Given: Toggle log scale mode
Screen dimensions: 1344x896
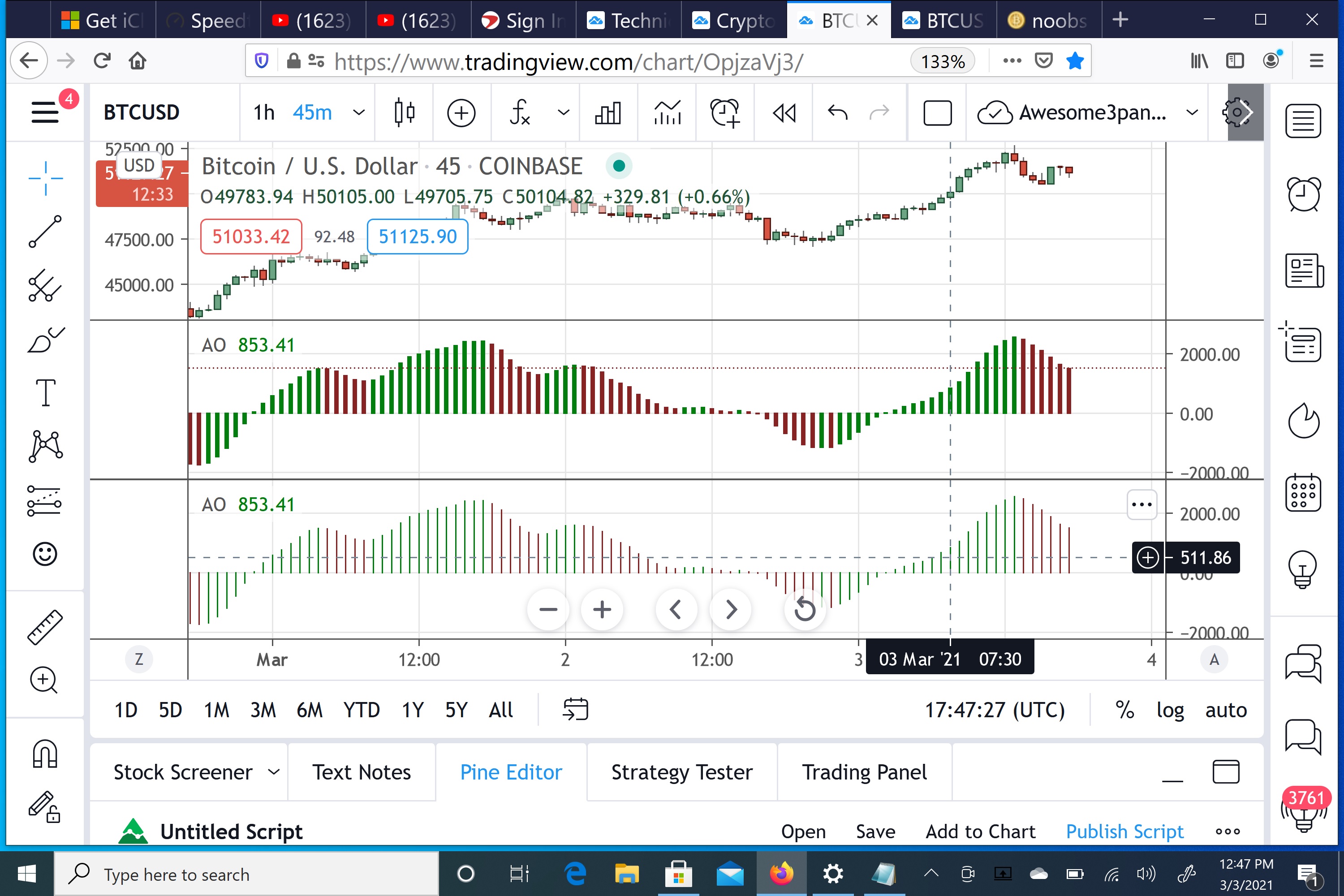Looking at the screenshot, I should 1170,710.
